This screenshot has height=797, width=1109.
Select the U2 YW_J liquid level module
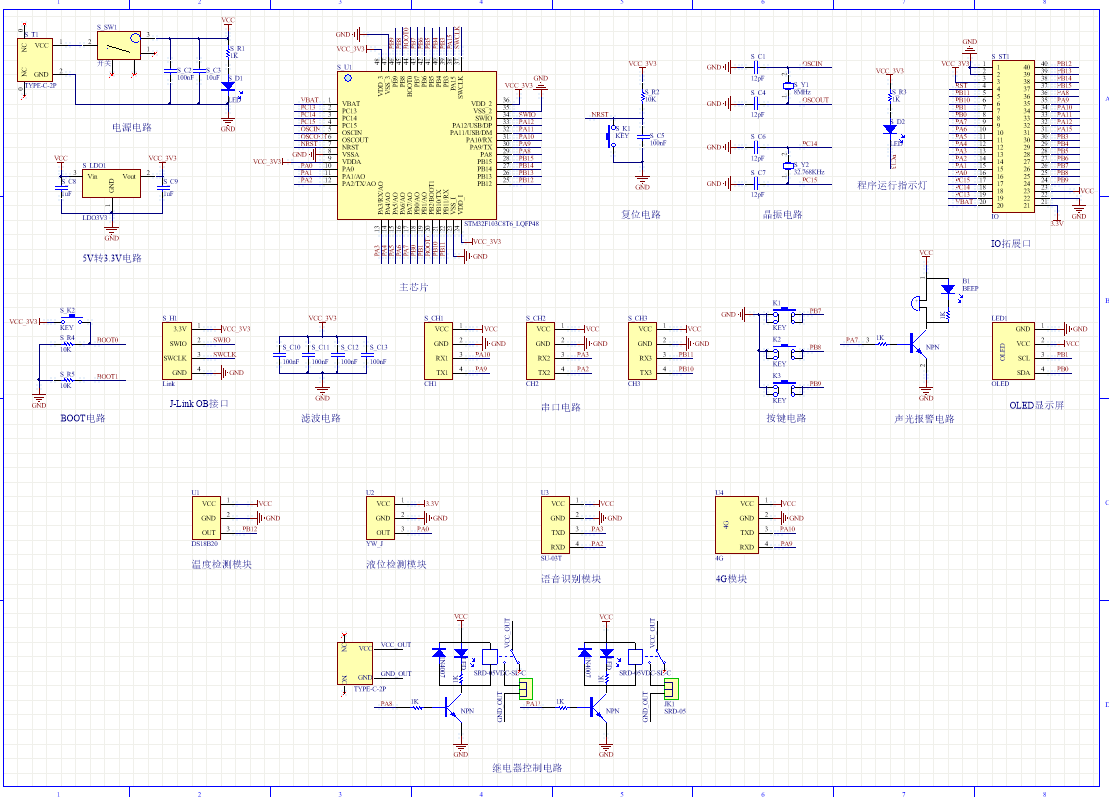[381, 518]
